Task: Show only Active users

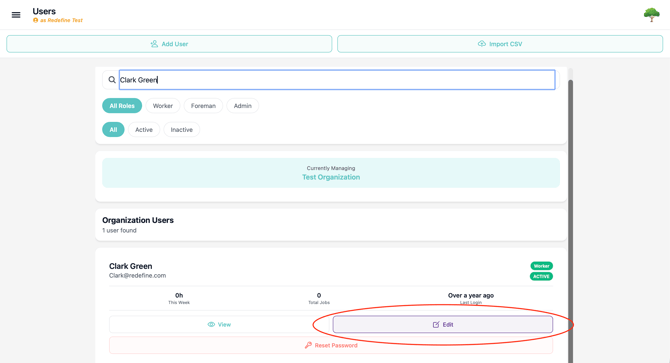Action: coord(144,130)
